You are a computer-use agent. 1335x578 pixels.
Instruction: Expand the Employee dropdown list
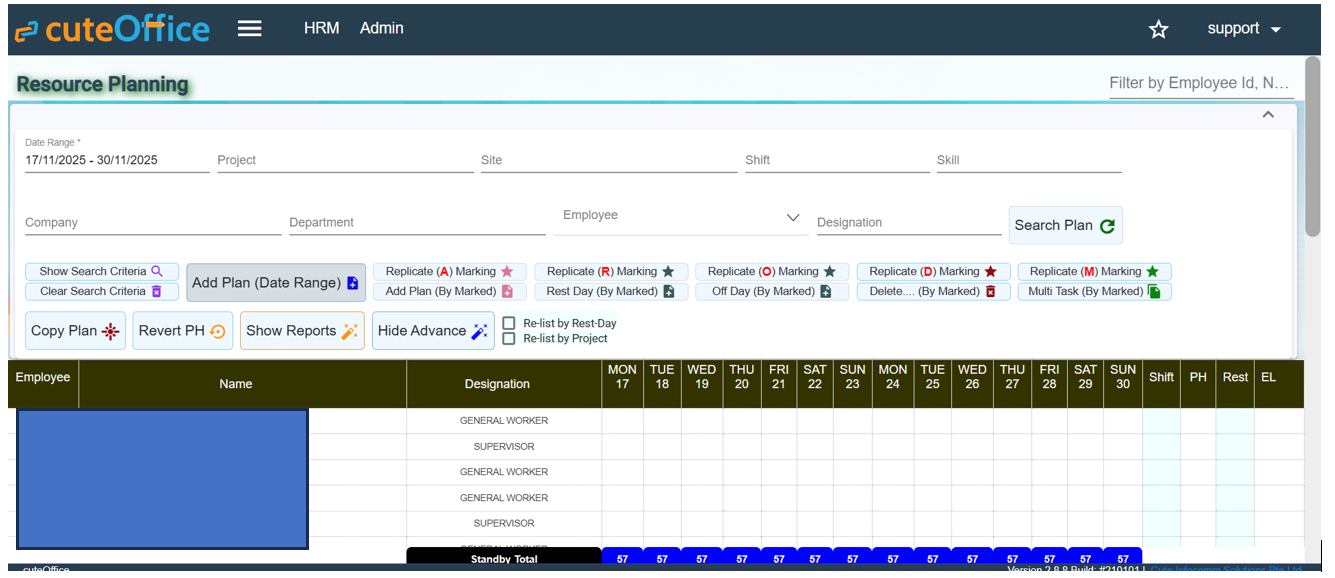pos(793,218)
